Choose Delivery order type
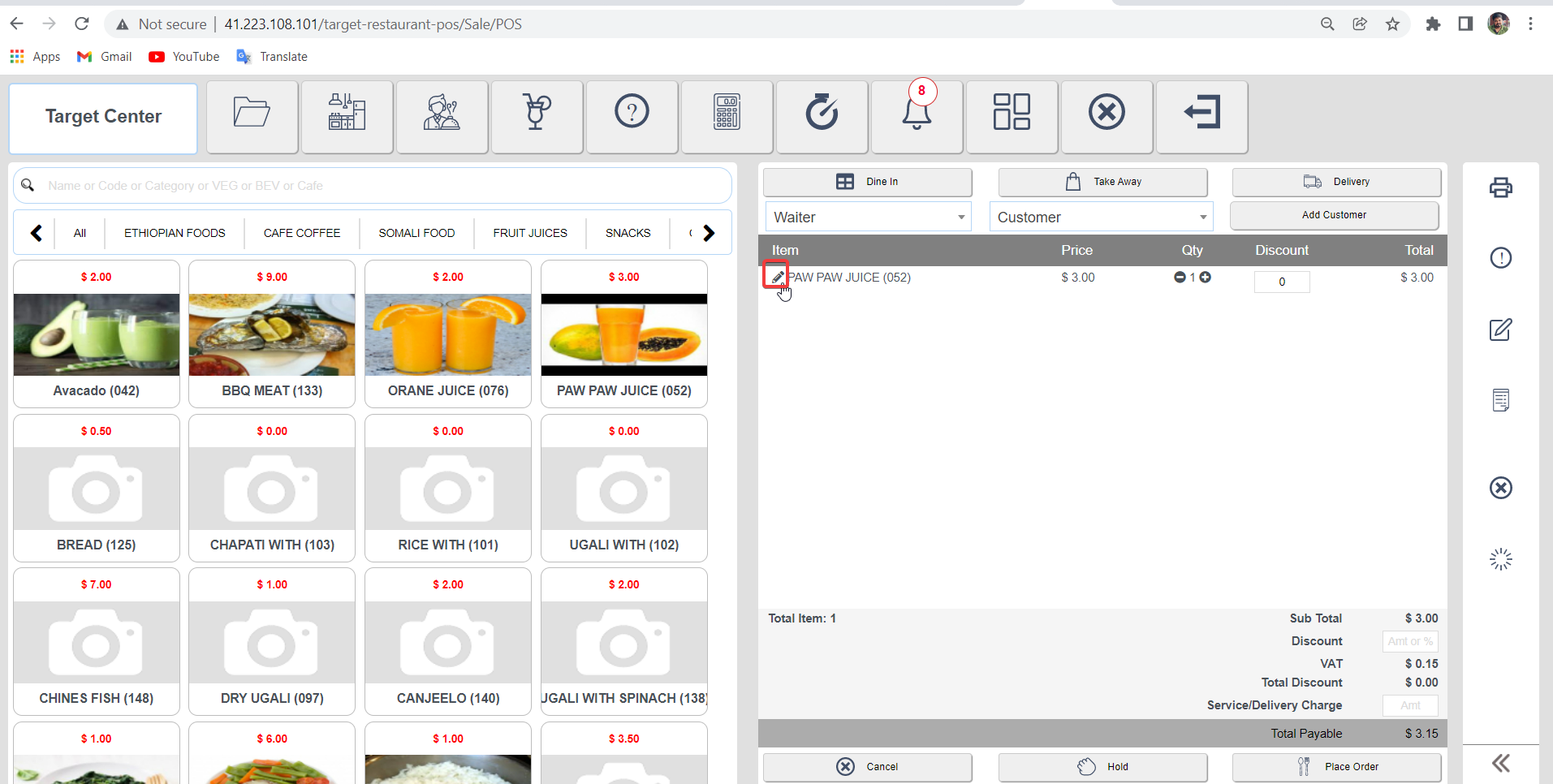1553x784 pixels. point(1336,182)
